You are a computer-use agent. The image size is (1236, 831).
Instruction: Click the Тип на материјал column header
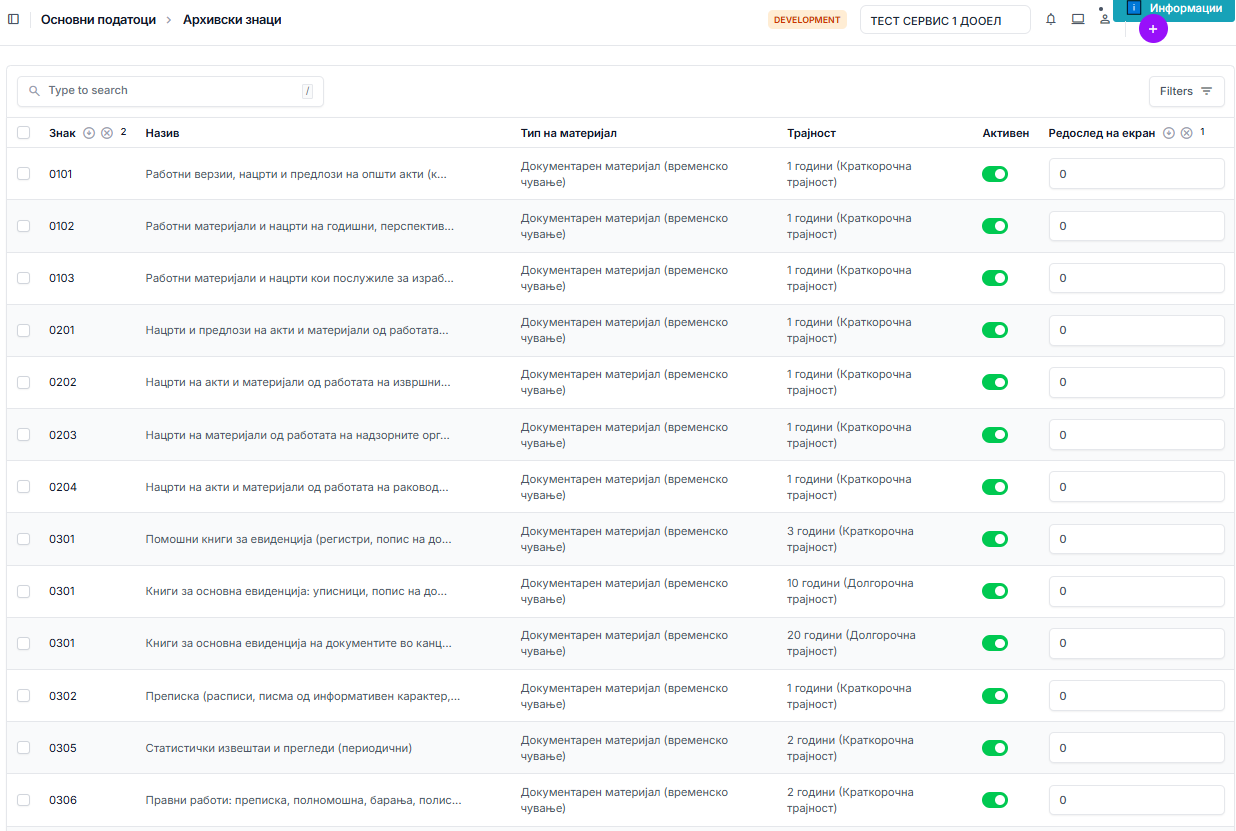point(569,133)
